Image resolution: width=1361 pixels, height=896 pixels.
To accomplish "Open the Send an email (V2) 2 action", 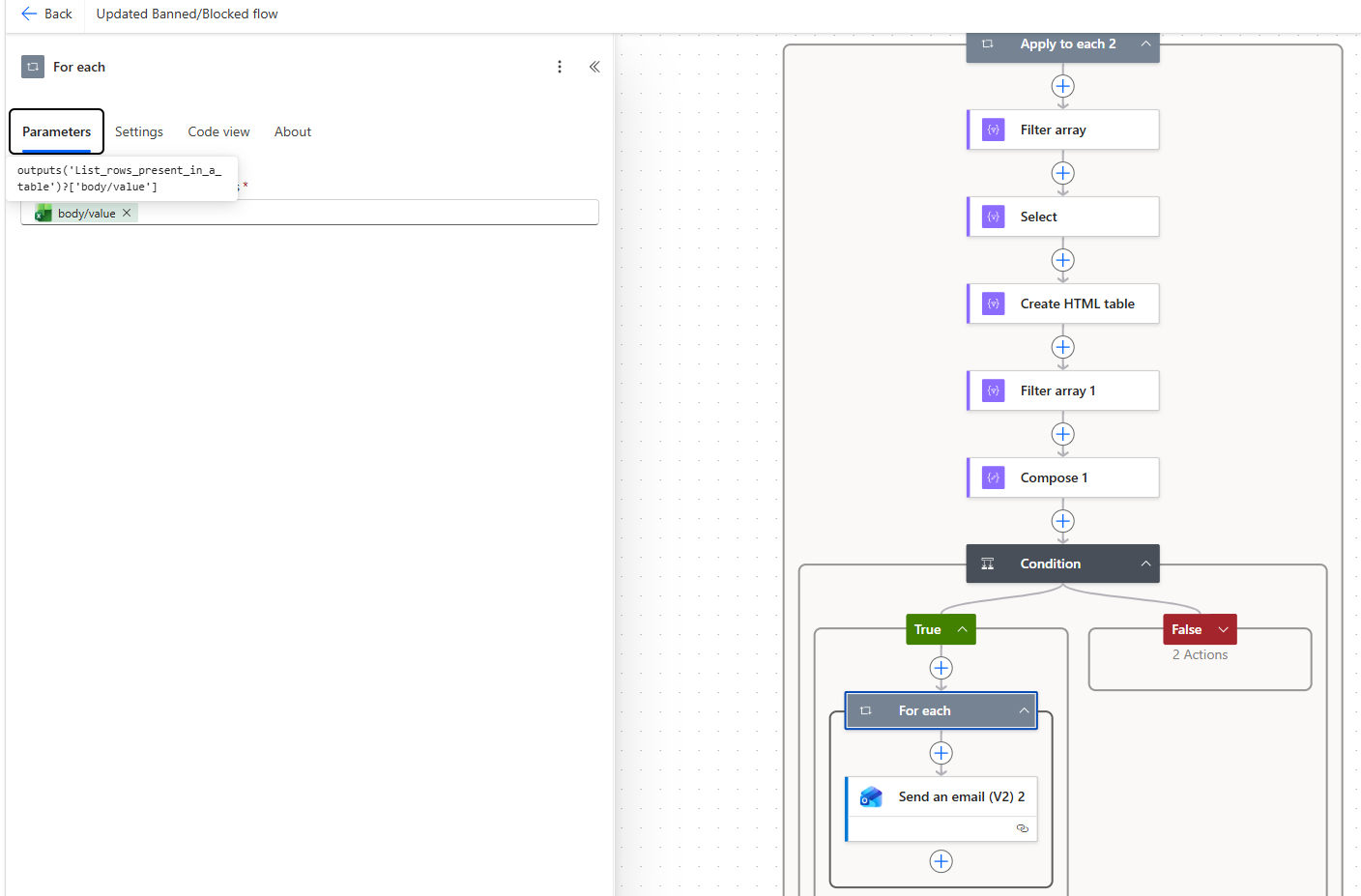I will coord(941,809).
